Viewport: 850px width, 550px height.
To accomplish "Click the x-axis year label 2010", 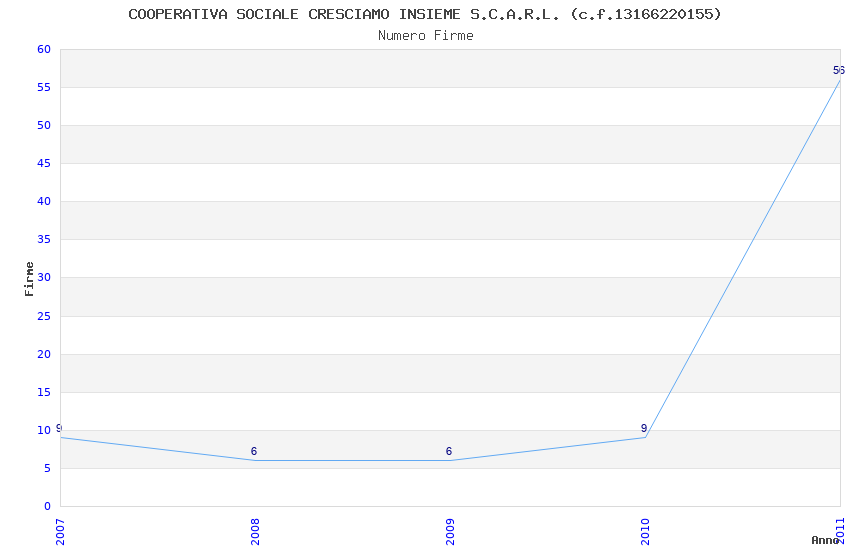I will (x=645, y=532).
